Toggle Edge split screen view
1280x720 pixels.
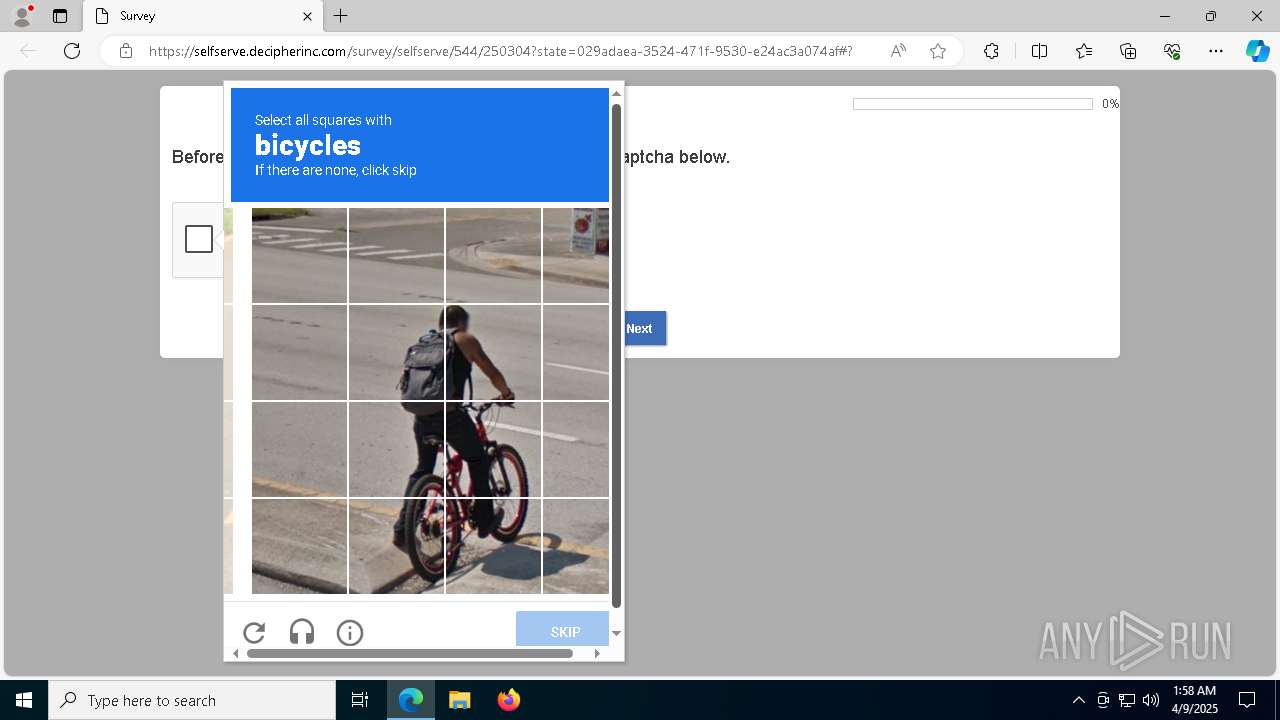pos(1039,51)
